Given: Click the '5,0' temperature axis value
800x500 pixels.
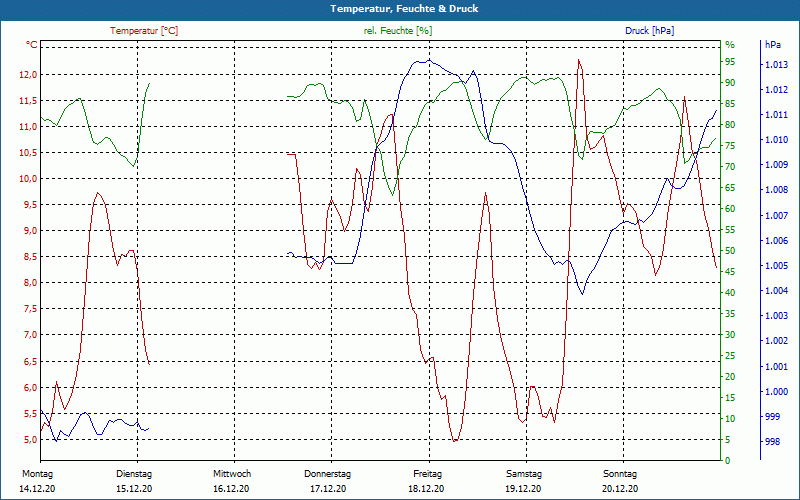Looking at the screenshot, I should [29, 439].
